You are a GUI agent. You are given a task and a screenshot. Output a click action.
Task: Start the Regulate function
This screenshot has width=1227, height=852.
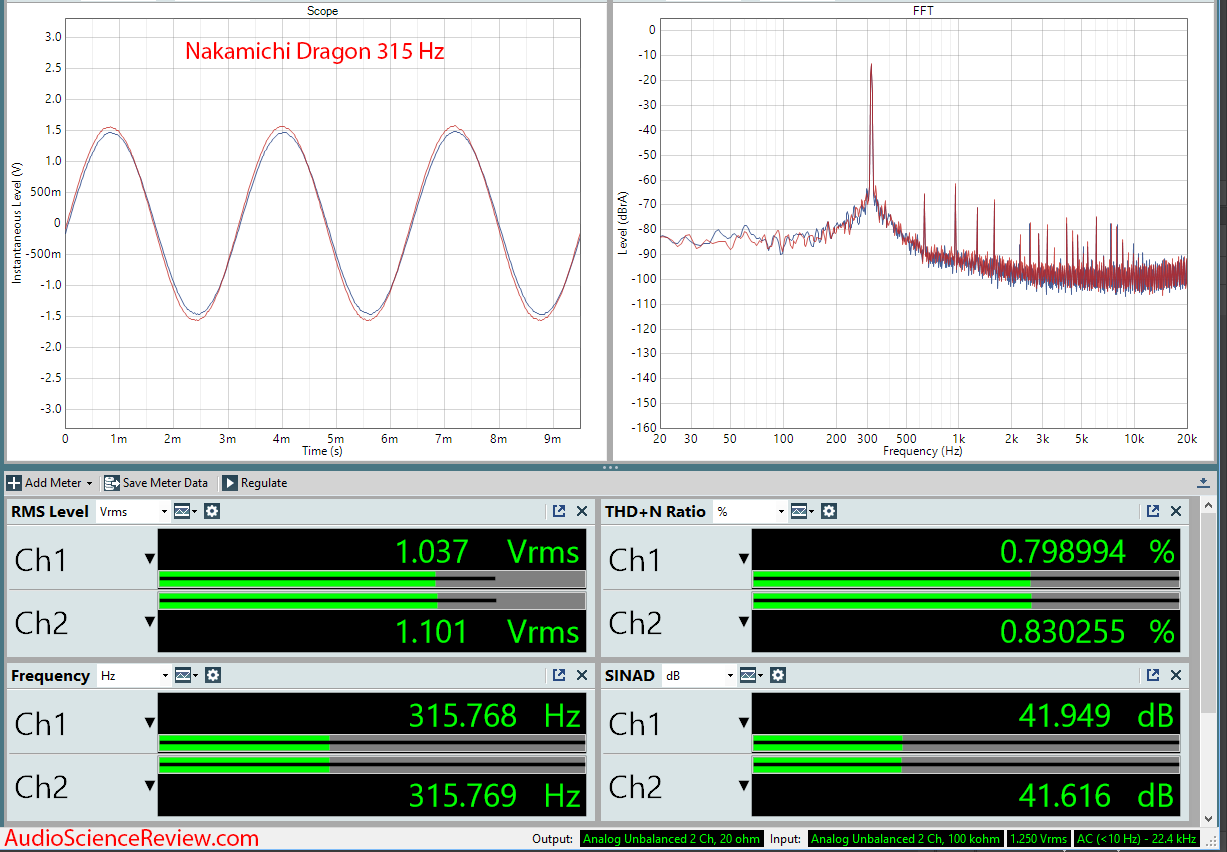255,482
